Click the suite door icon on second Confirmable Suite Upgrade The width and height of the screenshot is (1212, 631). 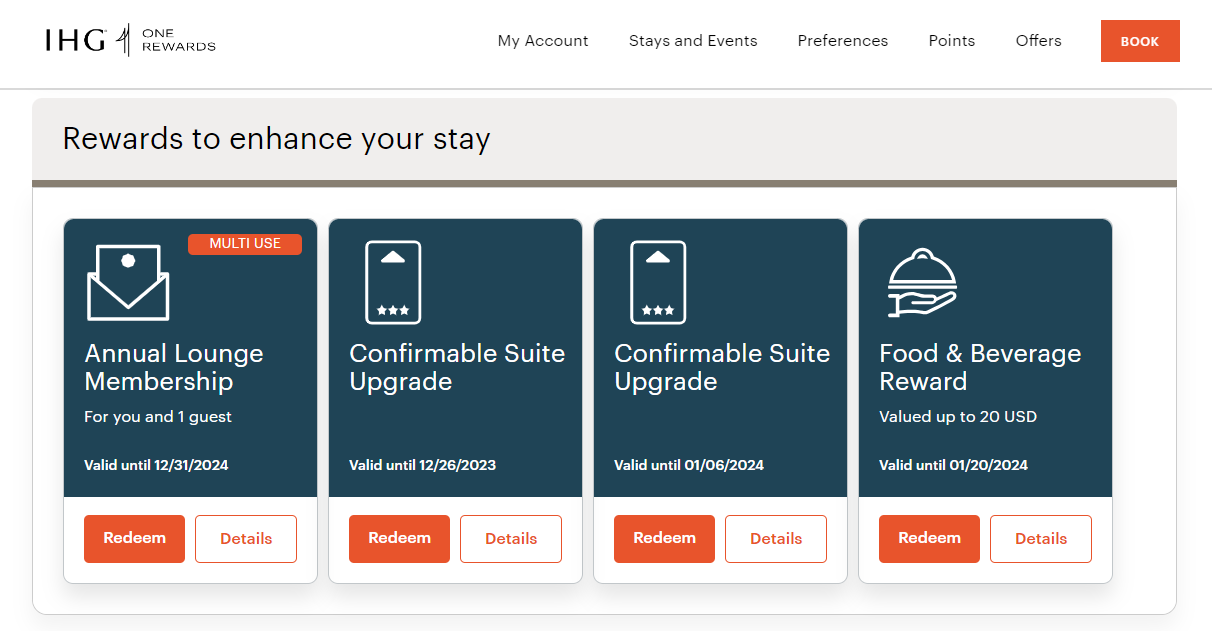658,281
